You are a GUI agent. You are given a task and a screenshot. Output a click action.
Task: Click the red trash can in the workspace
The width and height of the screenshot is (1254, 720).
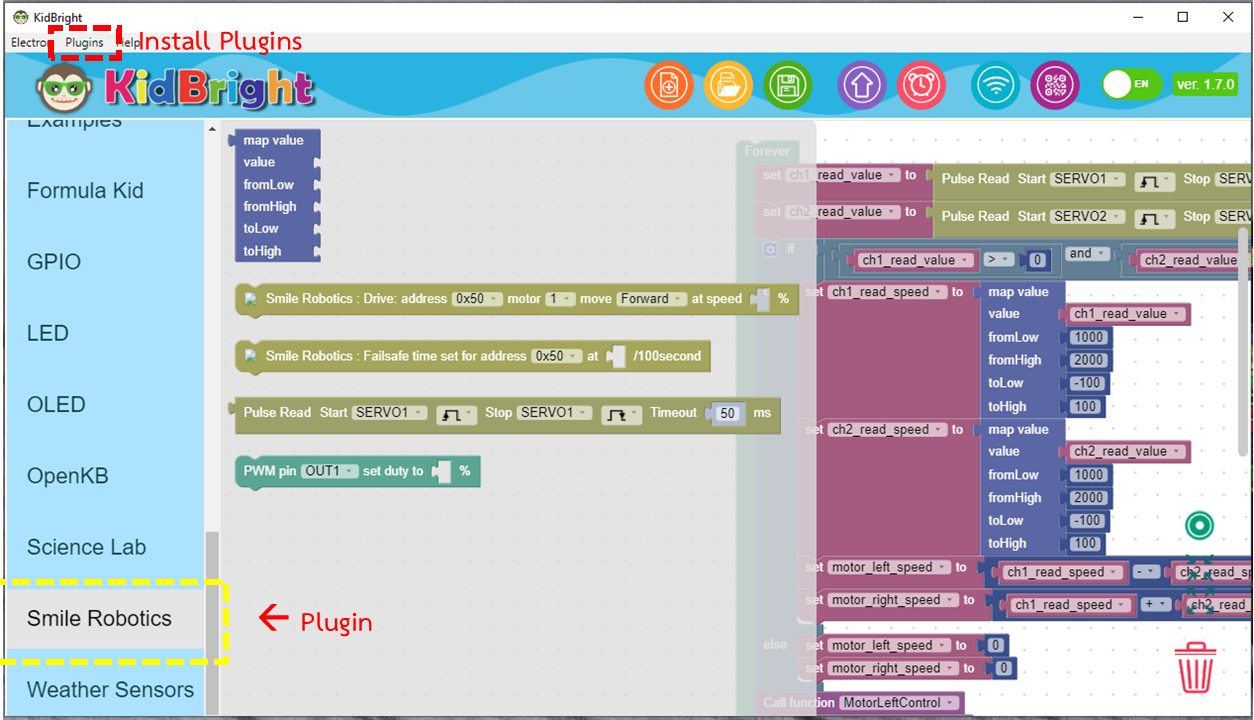tap(1195, 667)
